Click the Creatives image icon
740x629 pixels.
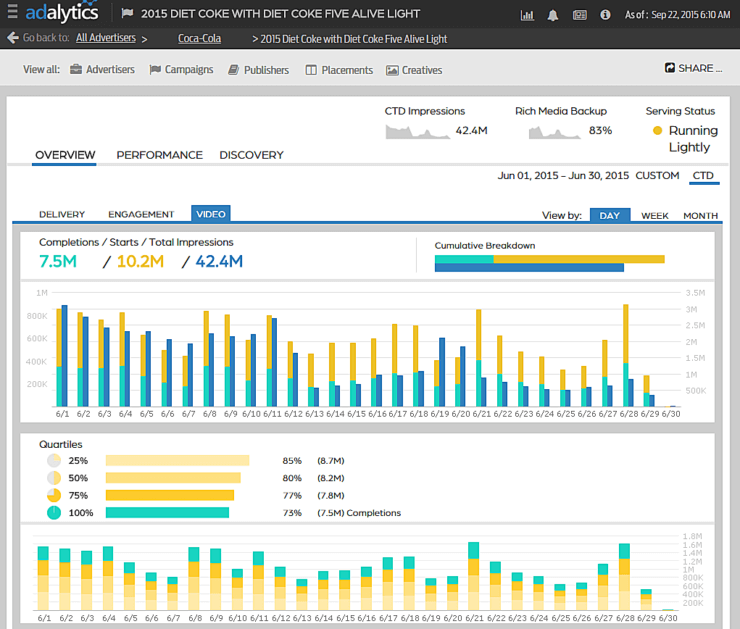[392, 70]
